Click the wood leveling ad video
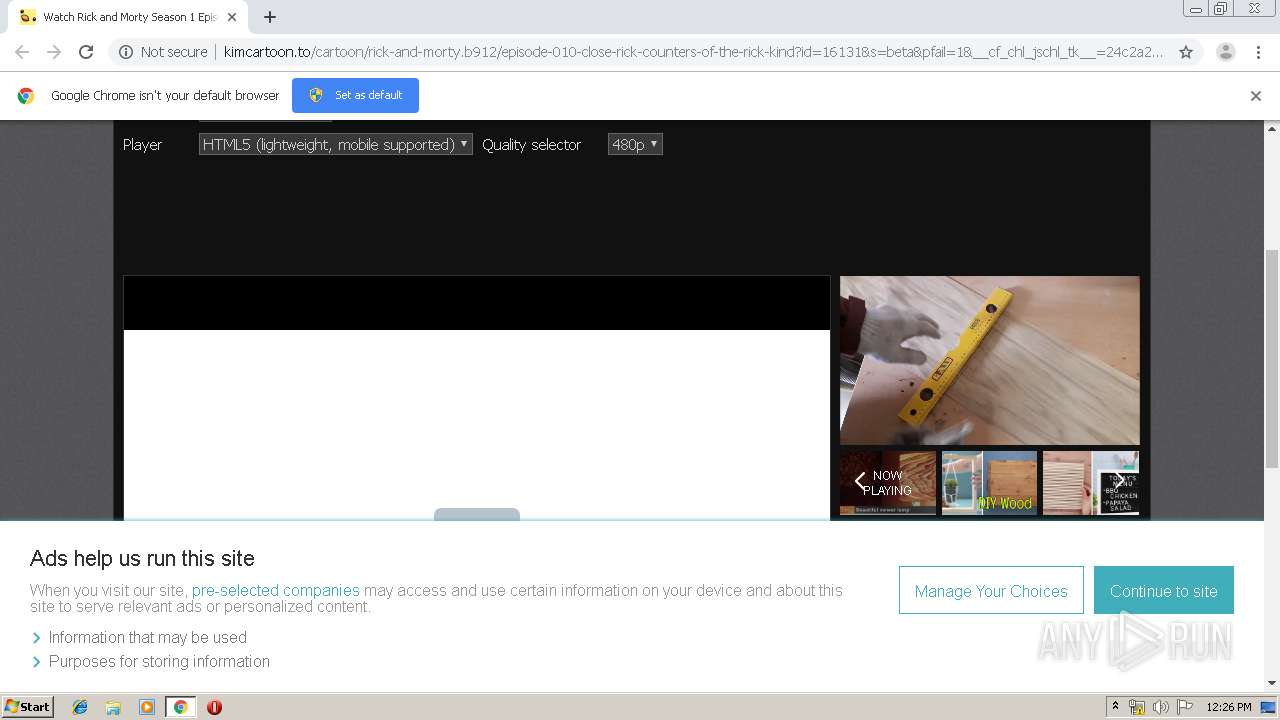Image resolution: width=1280 pixels, height=720 pixels. (x=990, y=360)
